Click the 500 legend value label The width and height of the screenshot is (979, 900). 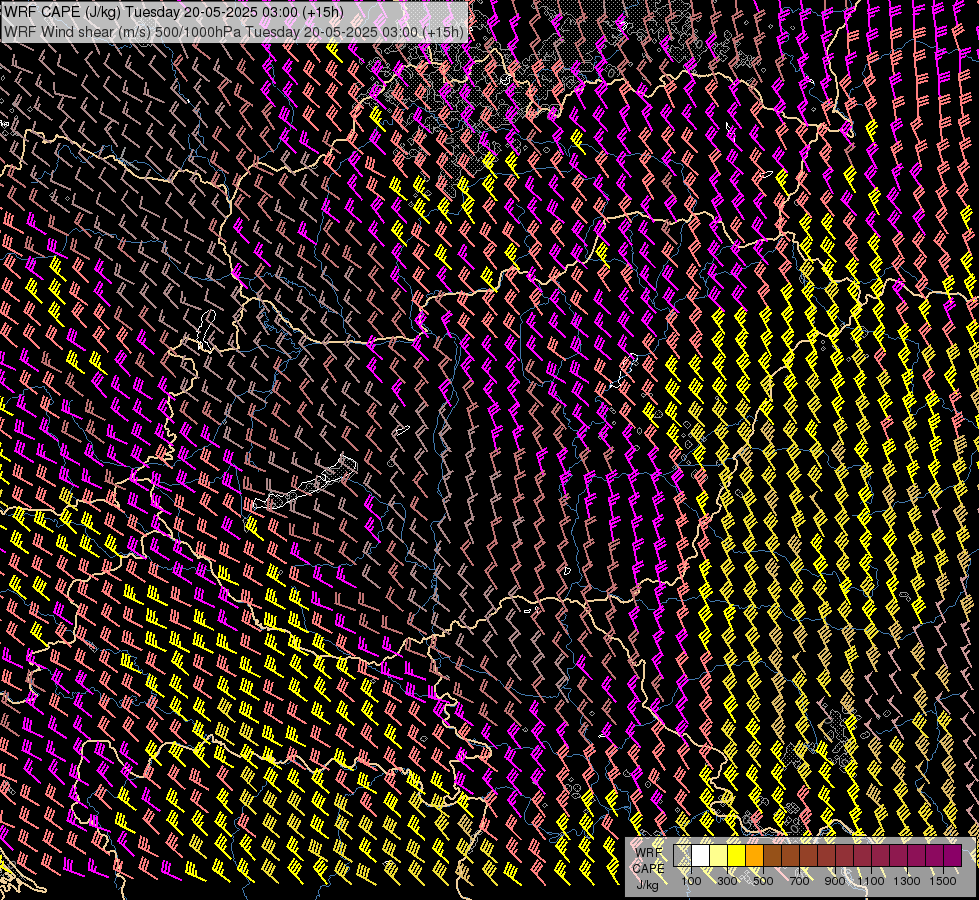763,881
